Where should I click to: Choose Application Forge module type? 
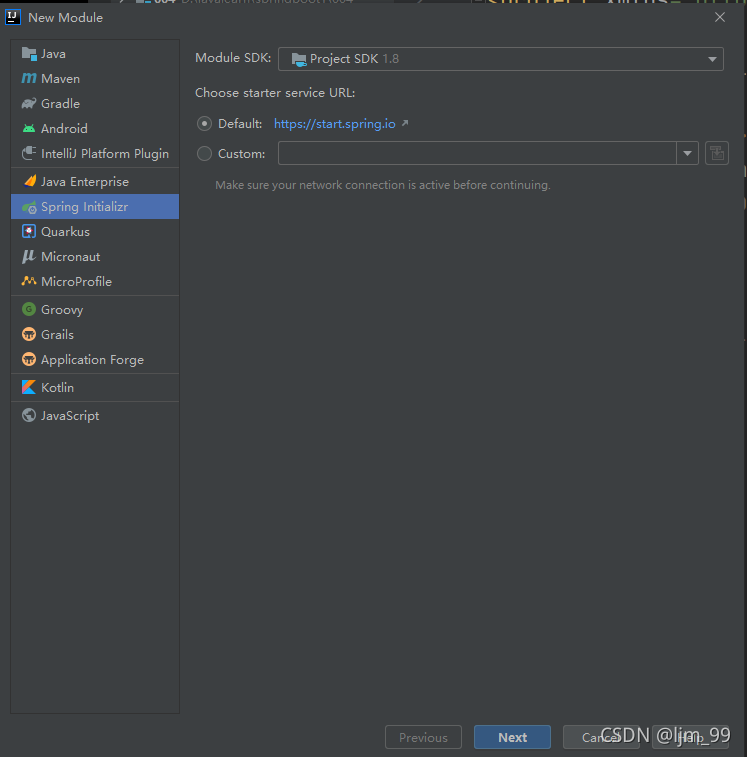tap(95, 360)
